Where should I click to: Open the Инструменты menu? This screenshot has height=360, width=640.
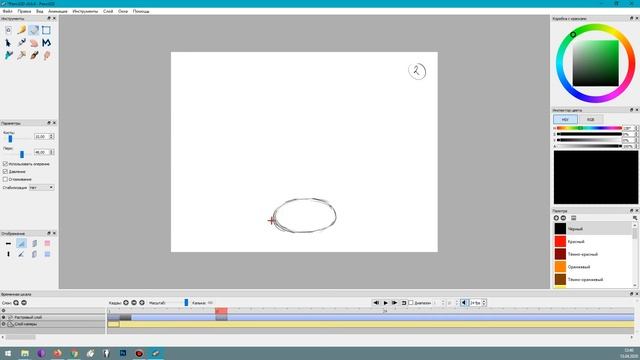point(85,11)
